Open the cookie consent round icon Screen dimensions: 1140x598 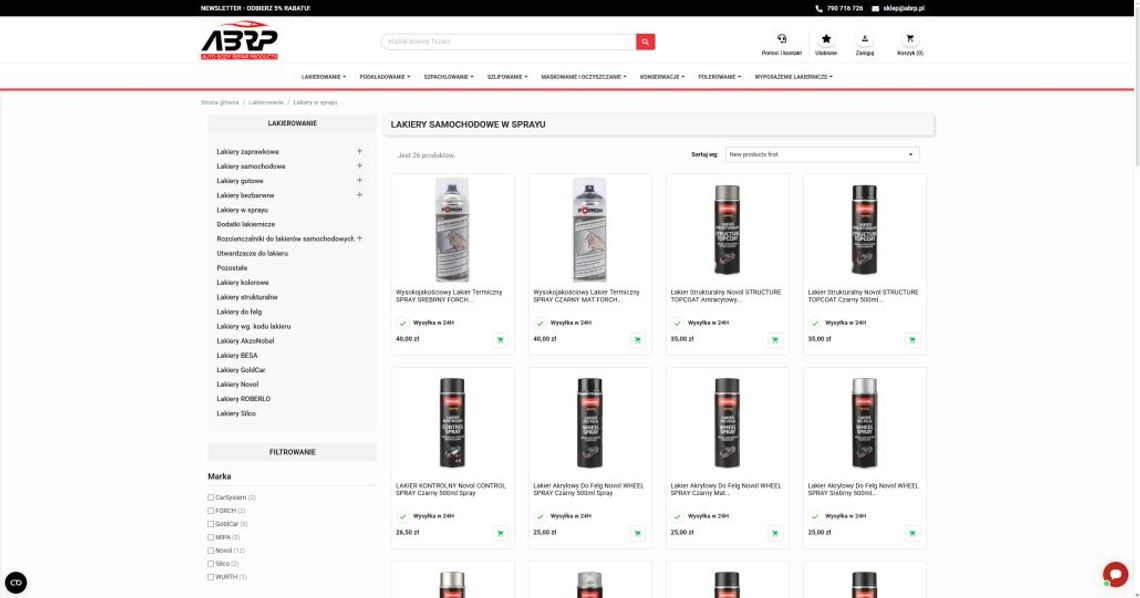coord(16,583)
